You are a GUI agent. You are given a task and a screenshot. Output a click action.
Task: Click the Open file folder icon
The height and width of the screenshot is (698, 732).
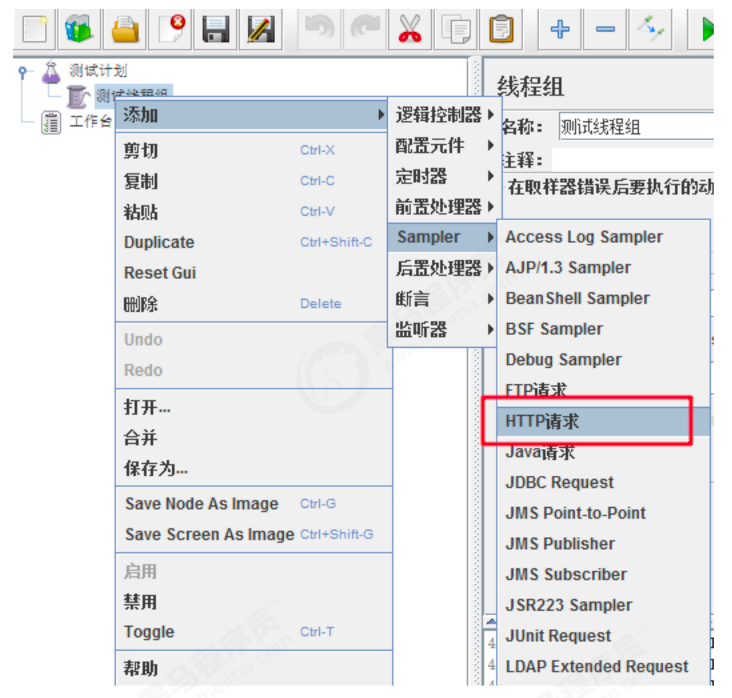coord(125,29)
